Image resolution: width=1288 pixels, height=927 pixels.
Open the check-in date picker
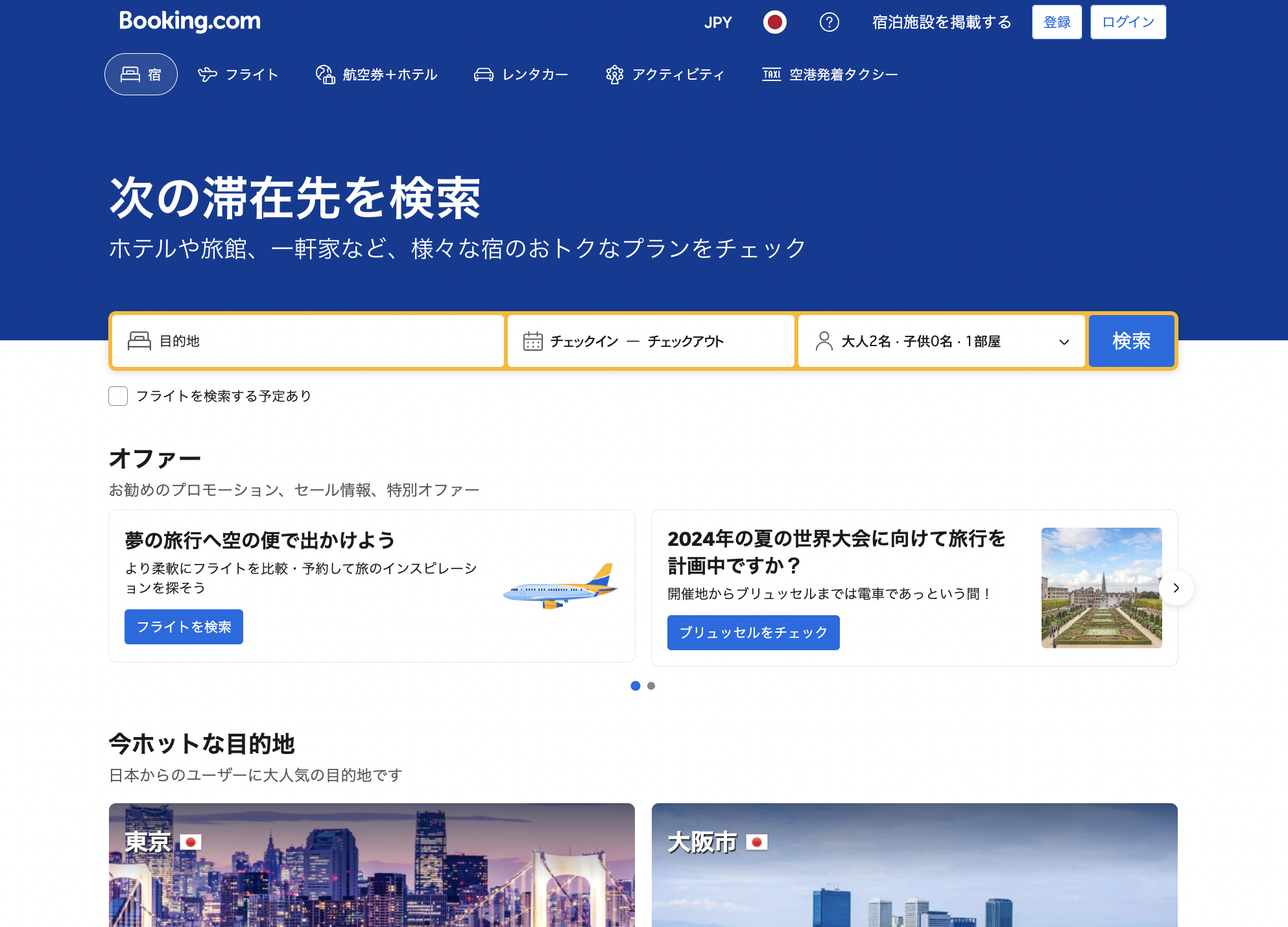[x=584, y=341]
